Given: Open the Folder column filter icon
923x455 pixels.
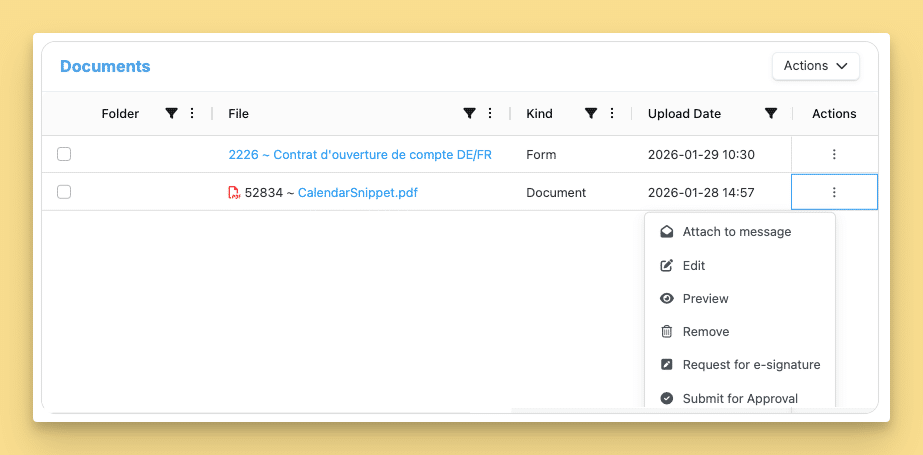Looking at the screenshot, I should pyautogui.click(x=171, y=114).
